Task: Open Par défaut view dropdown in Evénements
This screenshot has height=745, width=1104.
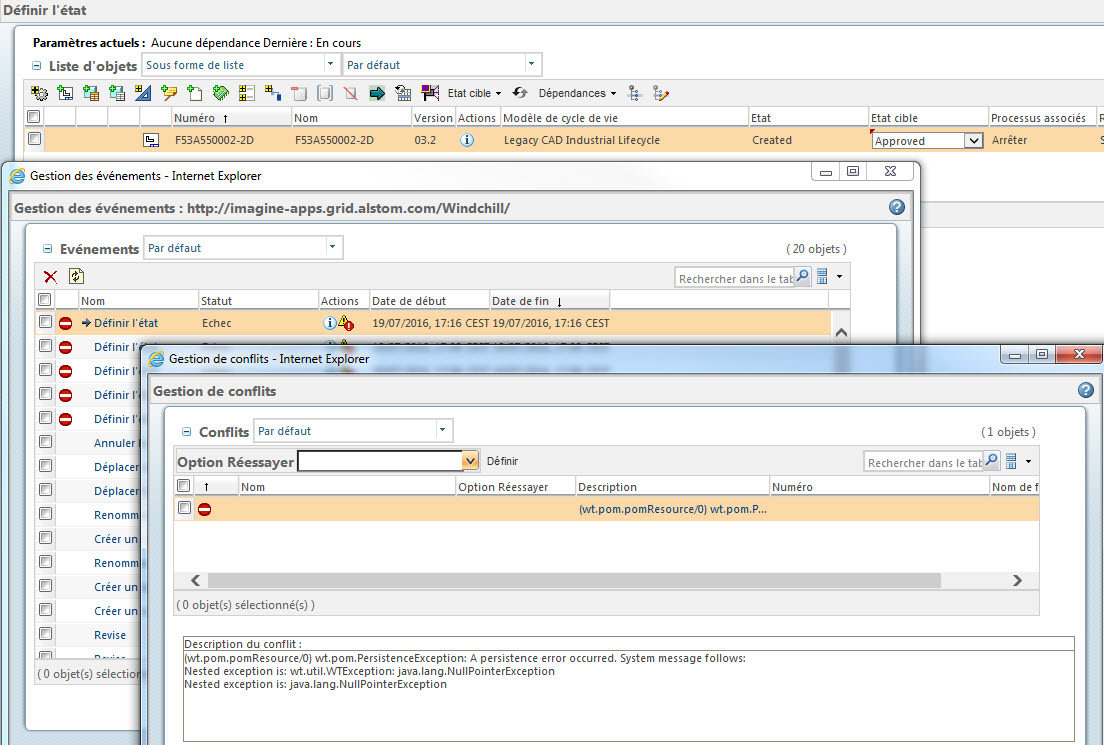Action: (x=332, y=247)
